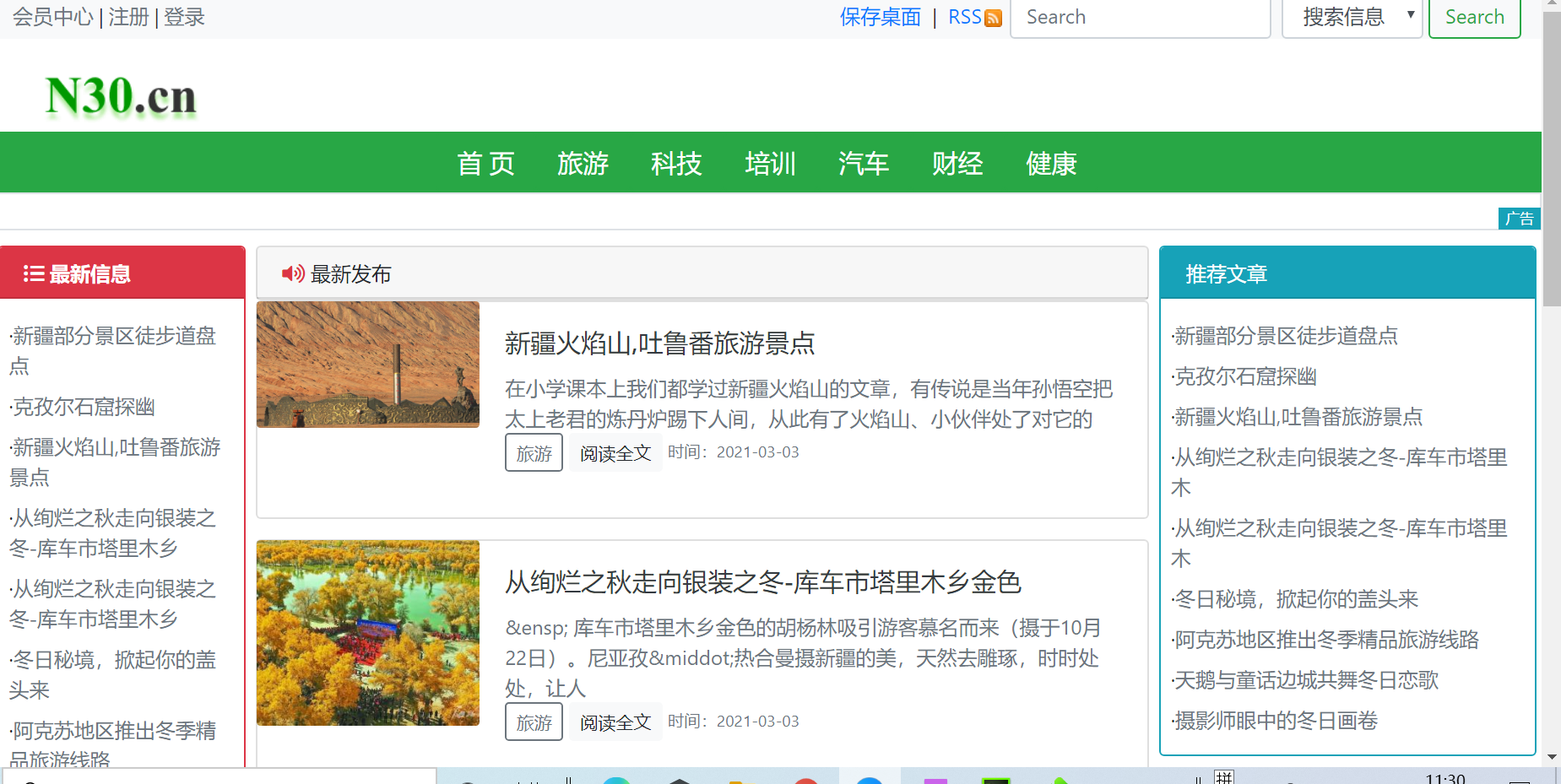Click the 广告 advertisement label

click(1519, 219)
